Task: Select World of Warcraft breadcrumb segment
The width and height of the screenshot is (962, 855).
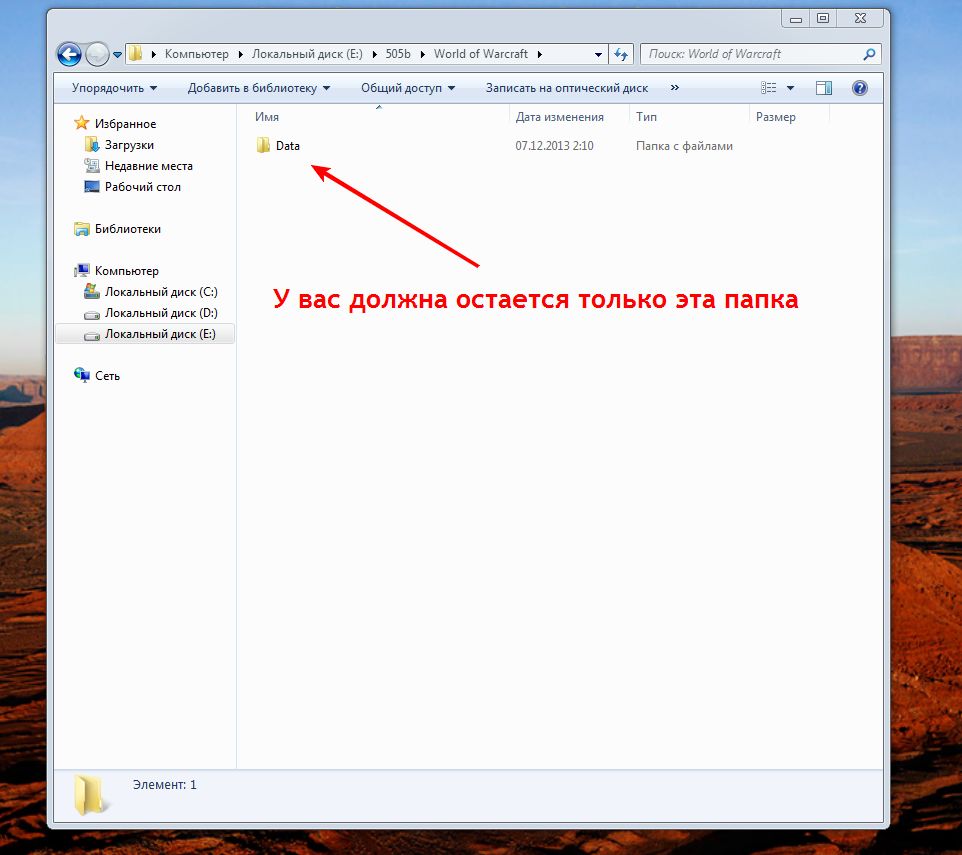Action: pos(480,54)
